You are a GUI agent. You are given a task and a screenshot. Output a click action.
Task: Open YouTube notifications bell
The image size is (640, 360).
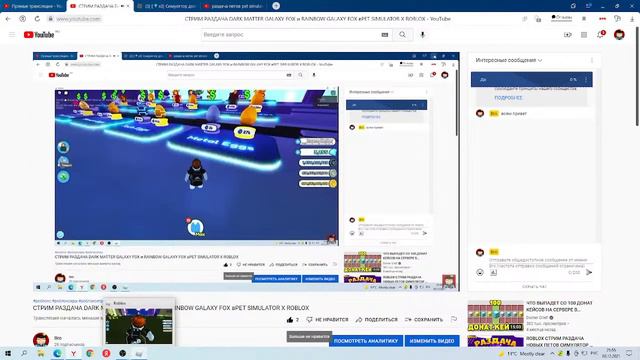(600, 35)
